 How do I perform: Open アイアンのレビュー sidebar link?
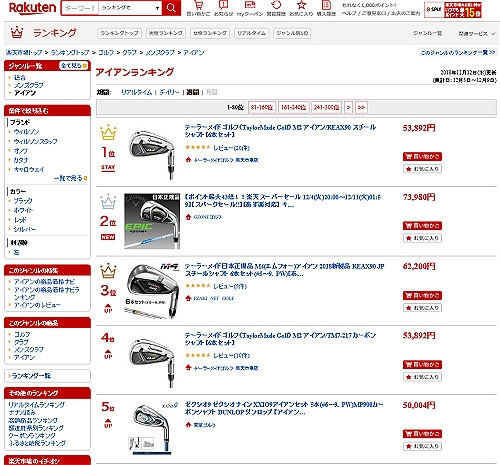[37, 305]
